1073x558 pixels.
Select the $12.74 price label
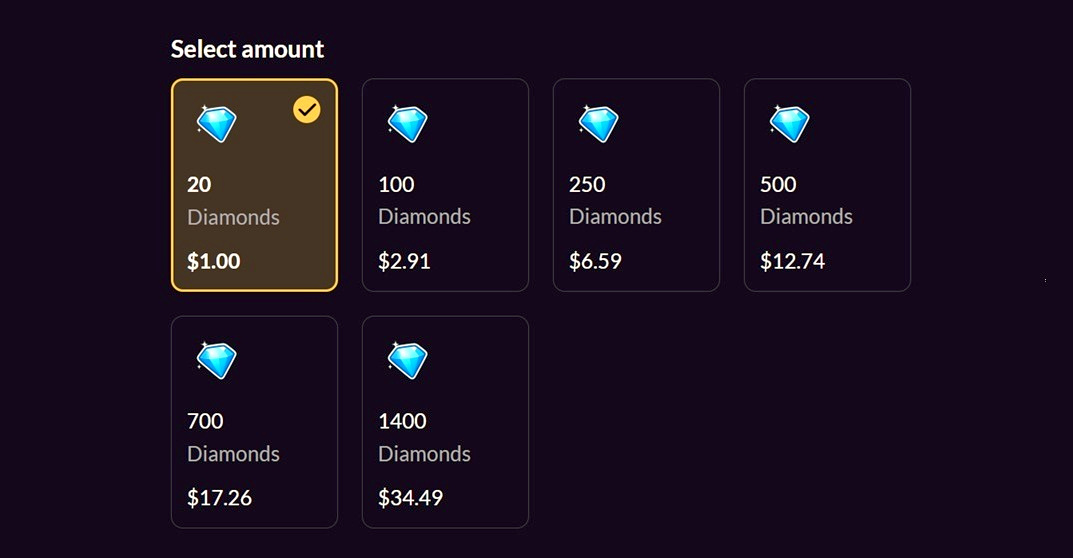792,262
